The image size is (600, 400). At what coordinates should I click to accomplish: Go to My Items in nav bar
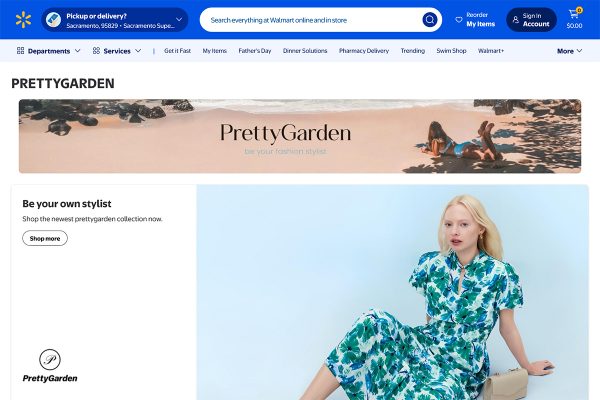(215, 51)
